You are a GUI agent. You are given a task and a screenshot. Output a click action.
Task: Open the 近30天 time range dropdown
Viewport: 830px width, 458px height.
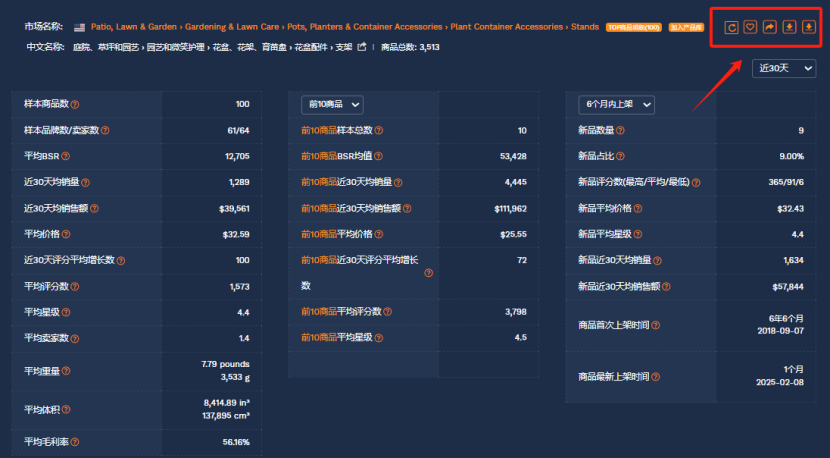785,68
